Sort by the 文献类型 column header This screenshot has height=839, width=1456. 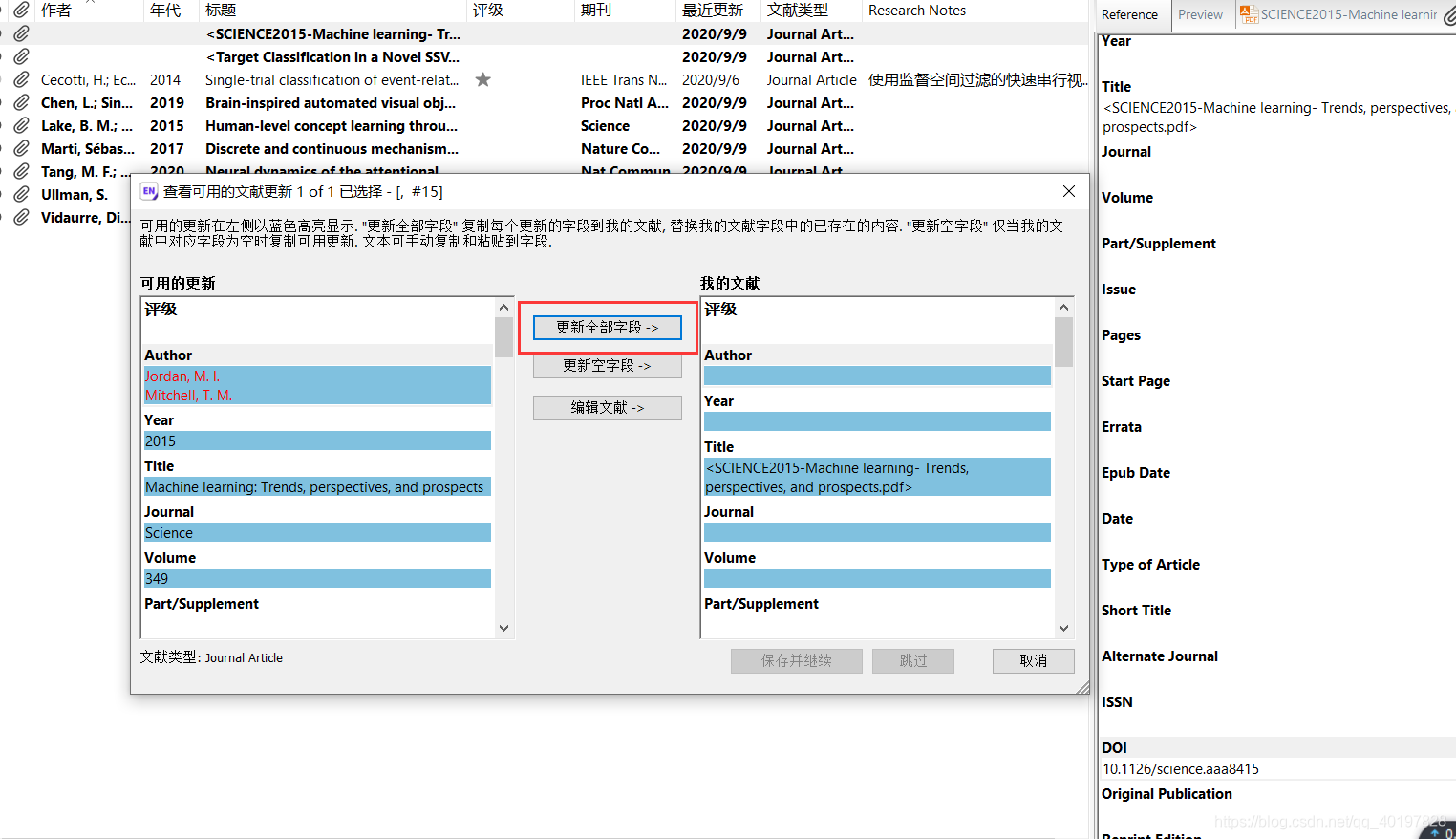pos(798,10)
